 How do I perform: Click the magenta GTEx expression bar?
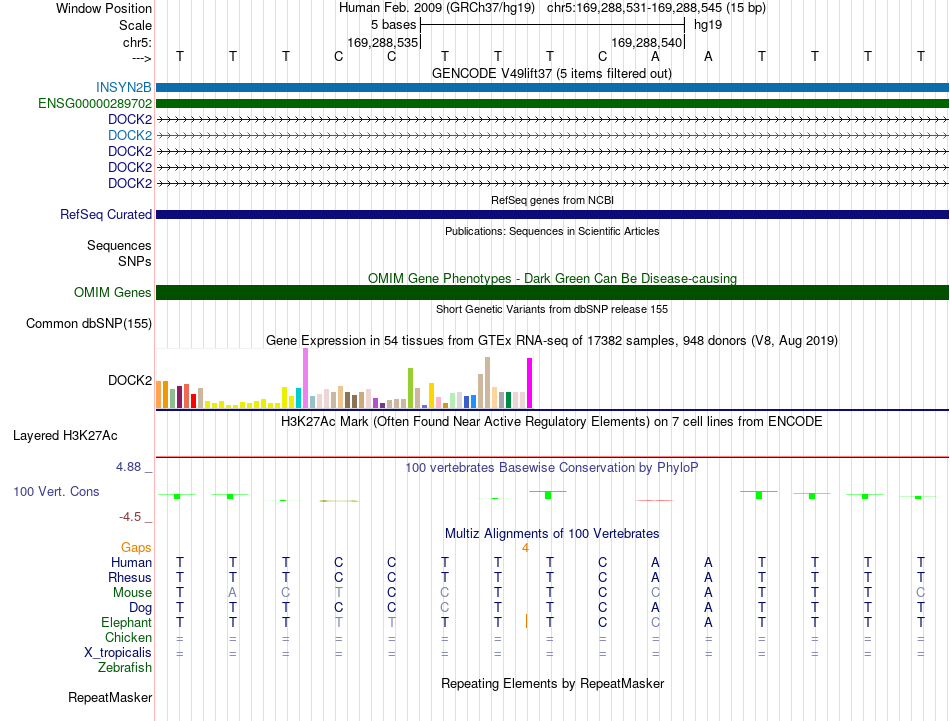pyautogui.click(x=530, y=383)
